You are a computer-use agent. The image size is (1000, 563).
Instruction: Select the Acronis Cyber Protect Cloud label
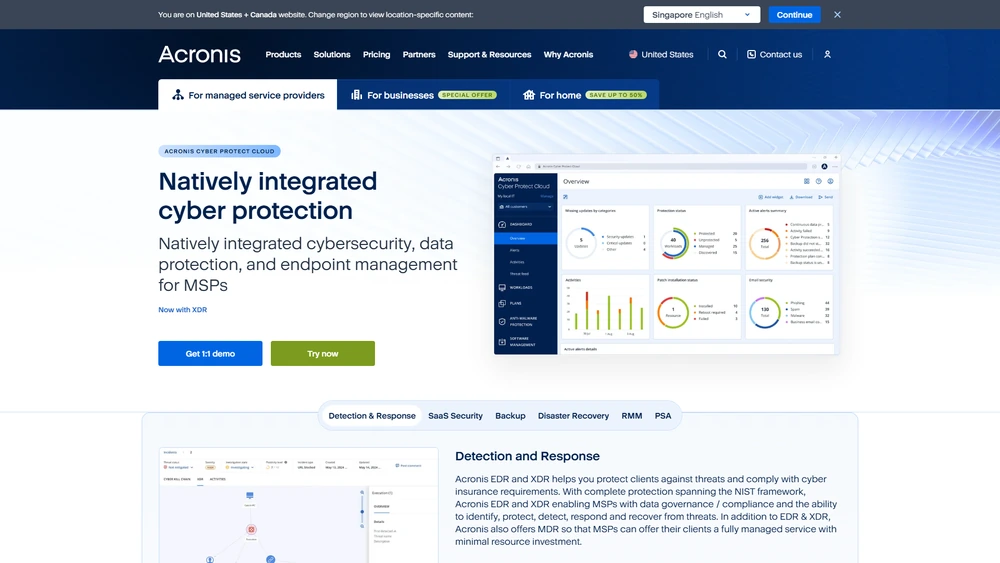tap(219, 151)
